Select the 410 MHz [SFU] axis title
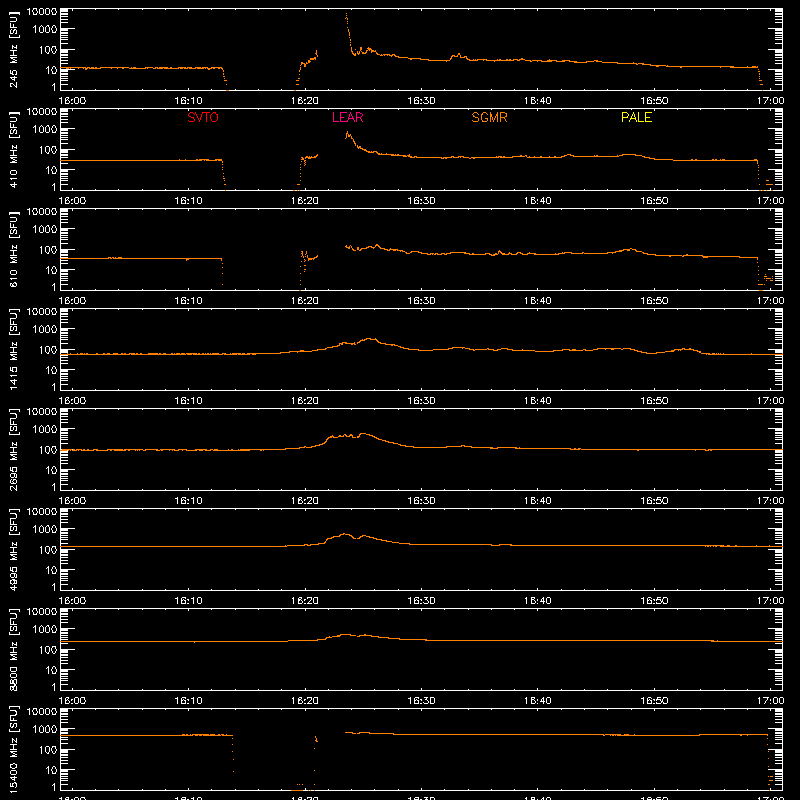The width and height of the screenshot is (800, 800). (14, 149)
